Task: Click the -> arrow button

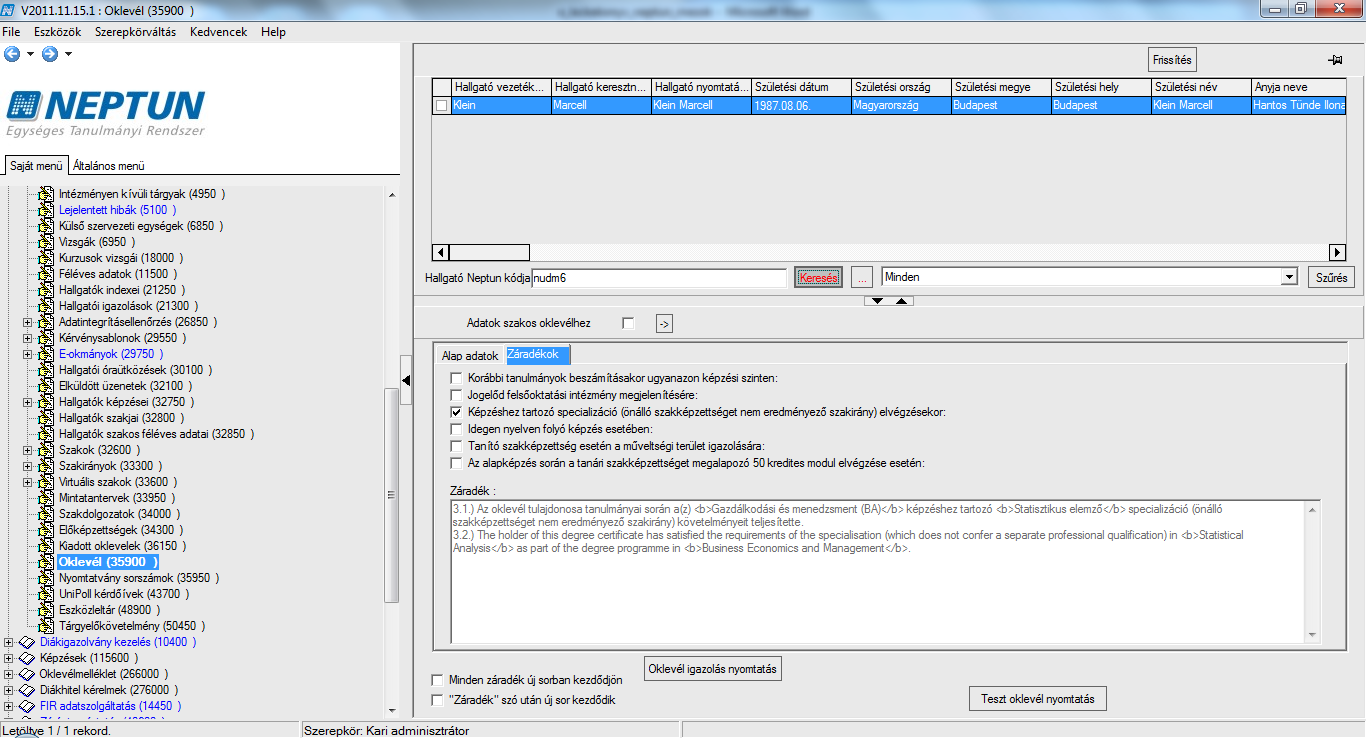Action: [665, 323]
